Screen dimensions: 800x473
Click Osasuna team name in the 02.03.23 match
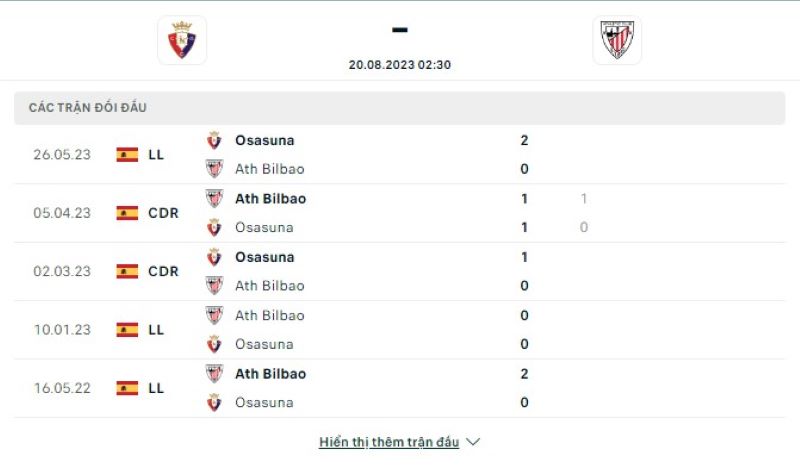265,257
